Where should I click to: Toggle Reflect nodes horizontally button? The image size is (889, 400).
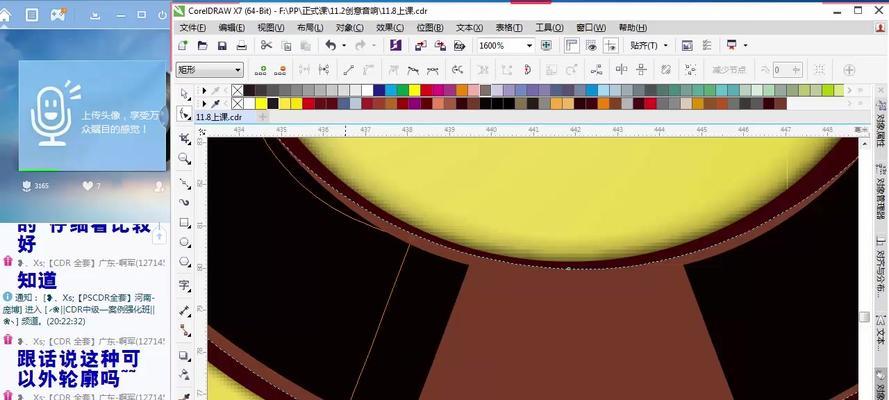tap(621, 70)
